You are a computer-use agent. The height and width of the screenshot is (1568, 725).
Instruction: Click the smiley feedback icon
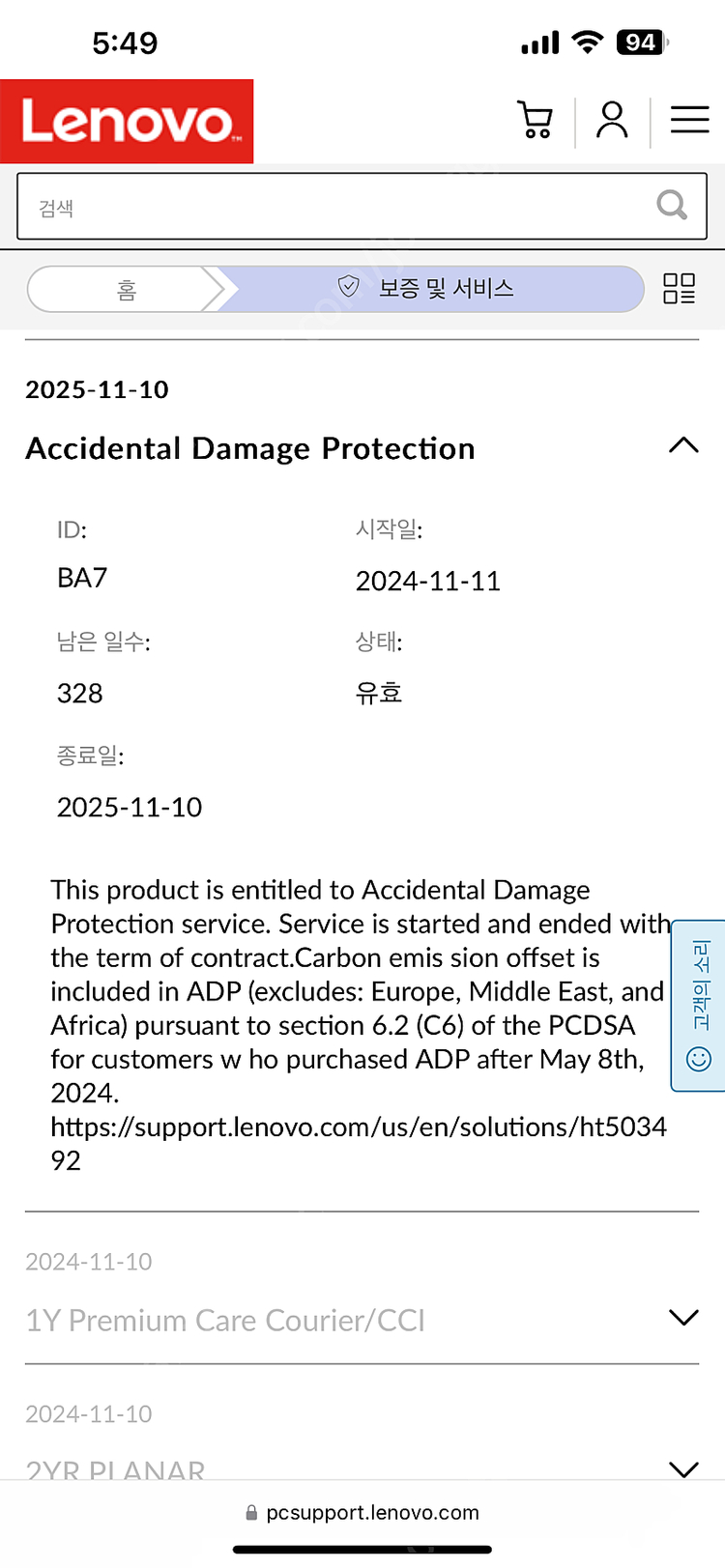point(698,1059)
